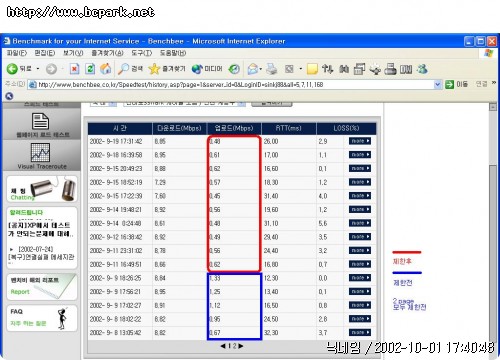Click the Links (연결) bar label
500x360 pixels.
click(481, 84)
